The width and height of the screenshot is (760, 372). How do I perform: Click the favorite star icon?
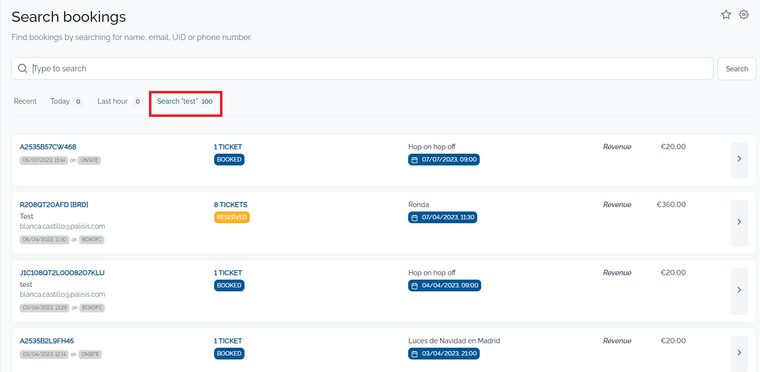tap(726, 15)
